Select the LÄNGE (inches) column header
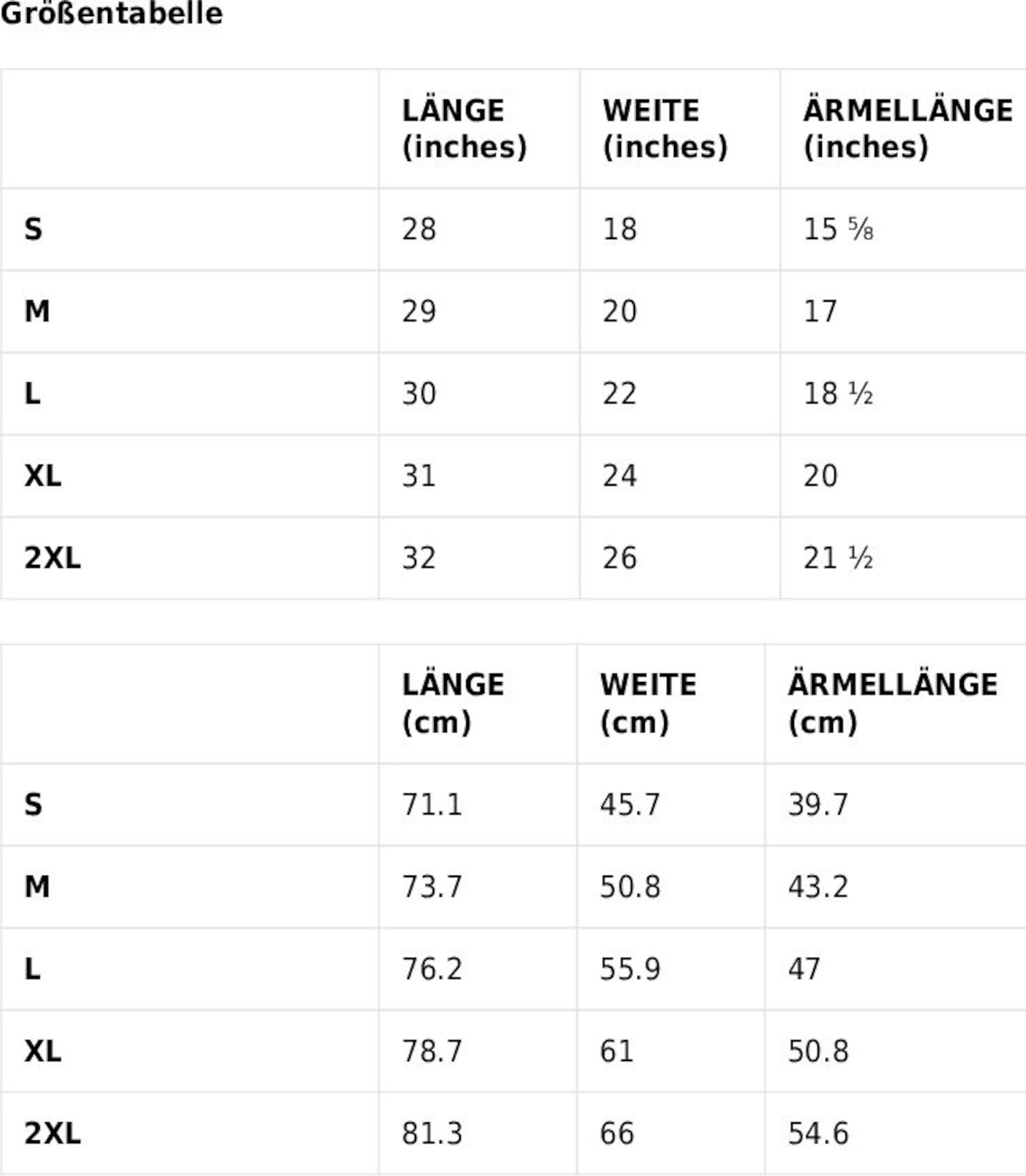The height and width of the screenshot is (1176, 1026). pos(465,129)
